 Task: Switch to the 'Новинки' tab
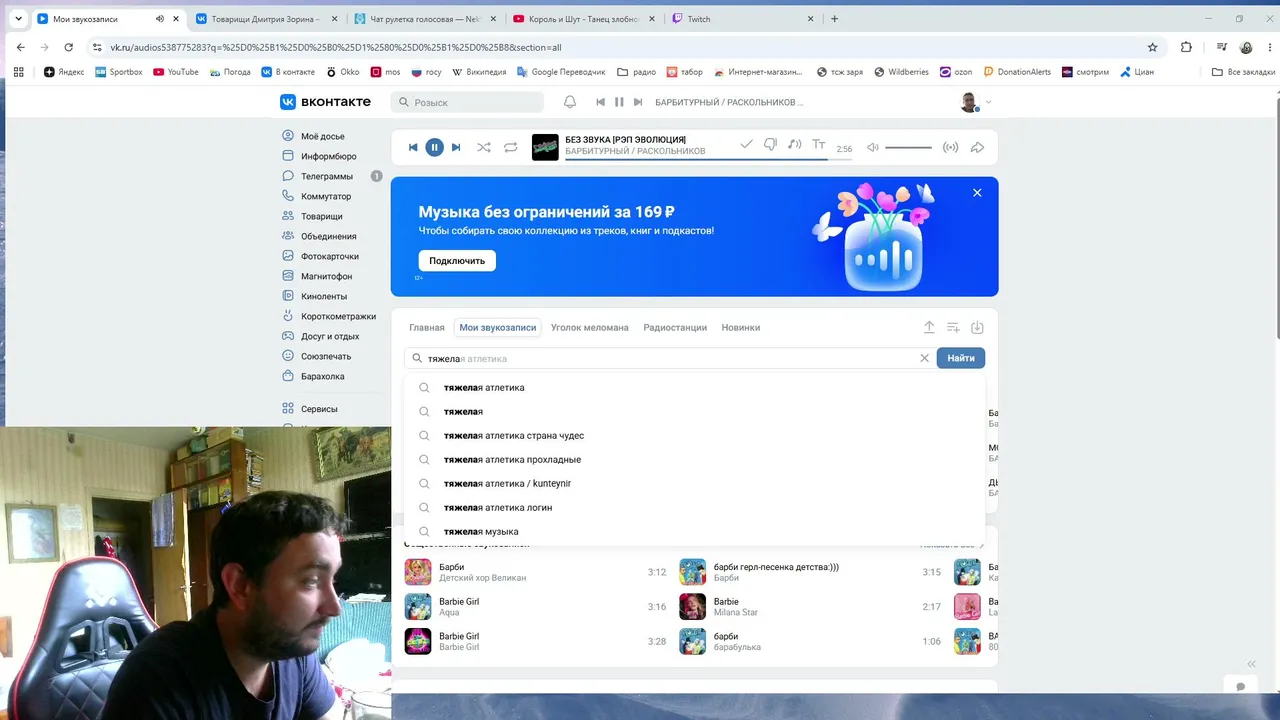[741, 327]
